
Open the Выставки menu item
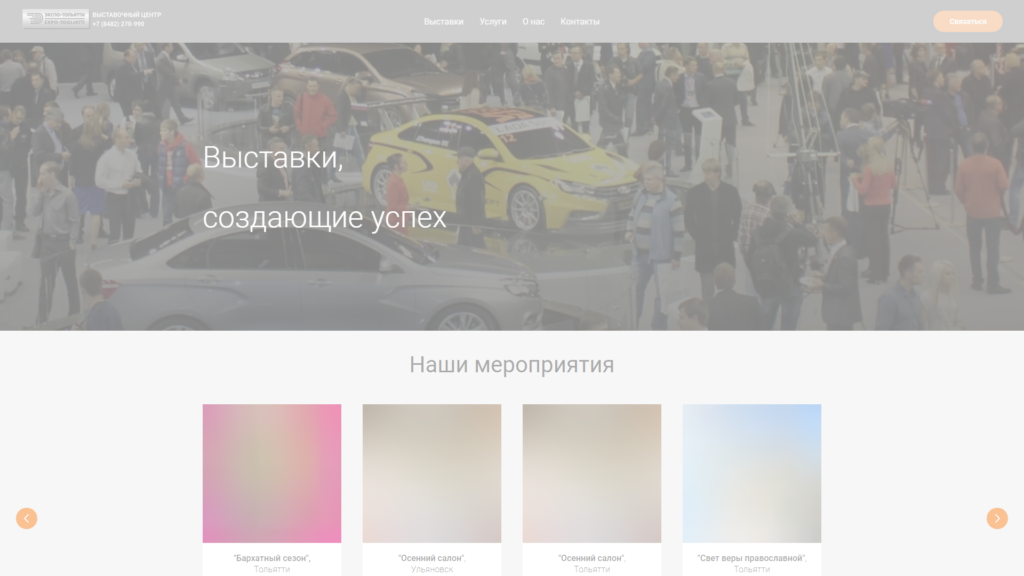[443, 22]
